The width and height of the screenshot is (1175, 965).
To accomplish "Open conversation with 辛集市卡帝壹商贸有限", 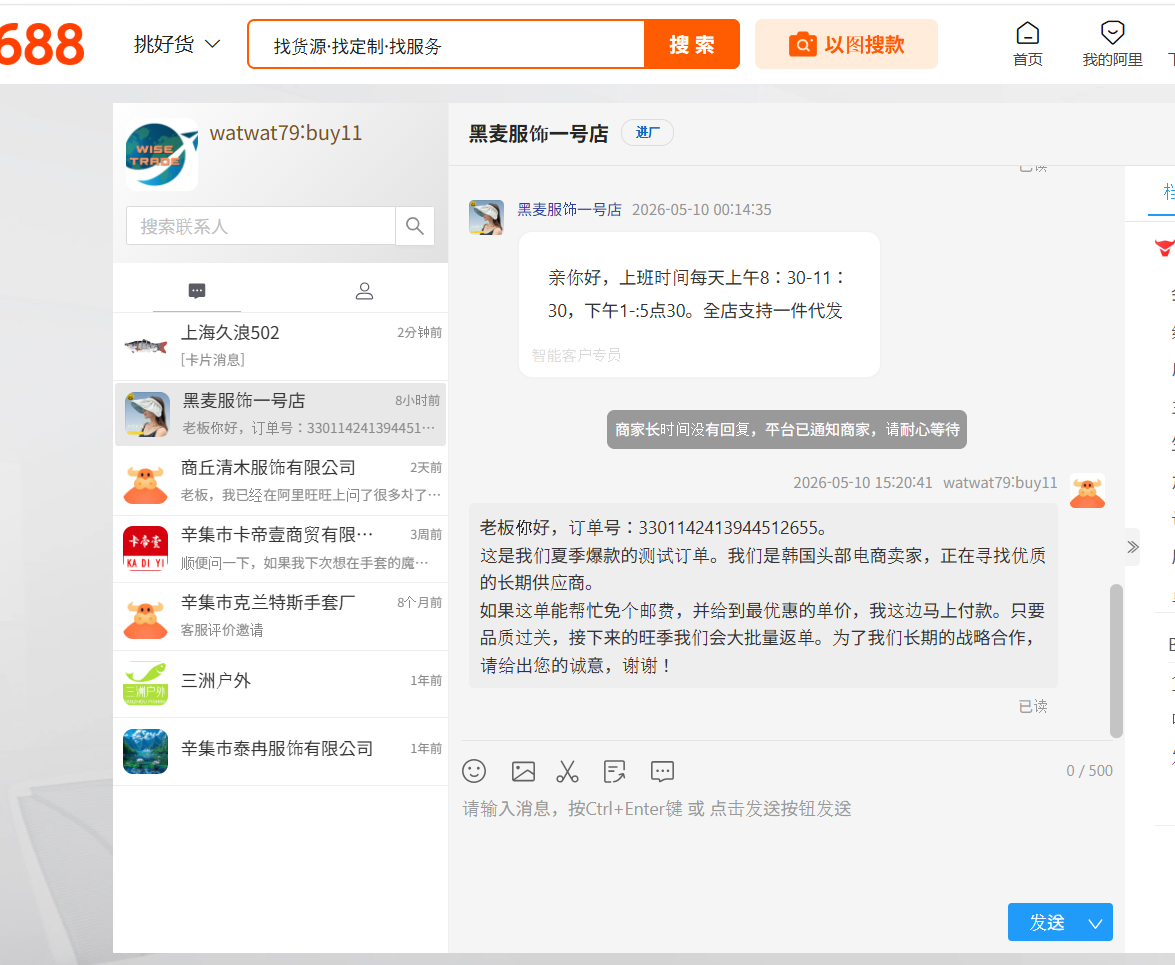I will point(280,548).
